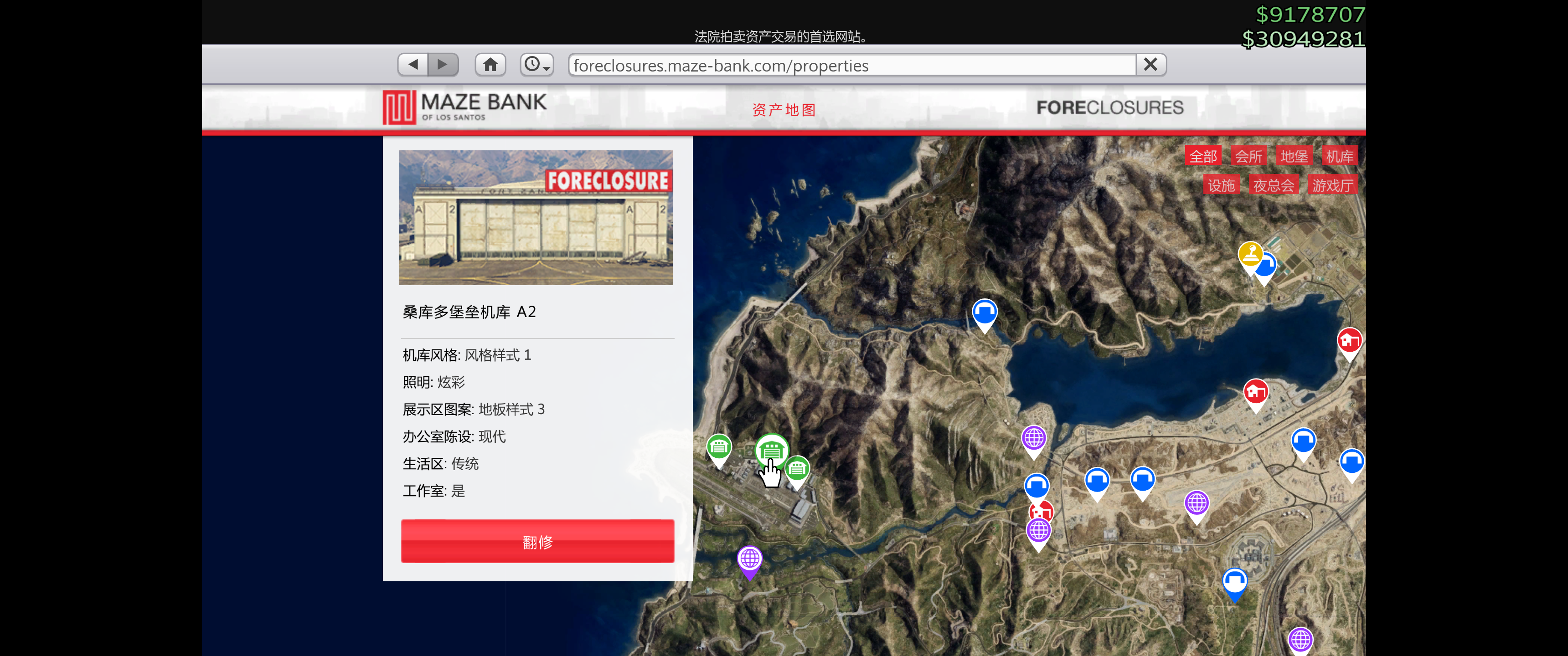Select the yellow stamp pin northeast of the lake
Viewport: 1568px width, 656px height.
[1250, 256]
